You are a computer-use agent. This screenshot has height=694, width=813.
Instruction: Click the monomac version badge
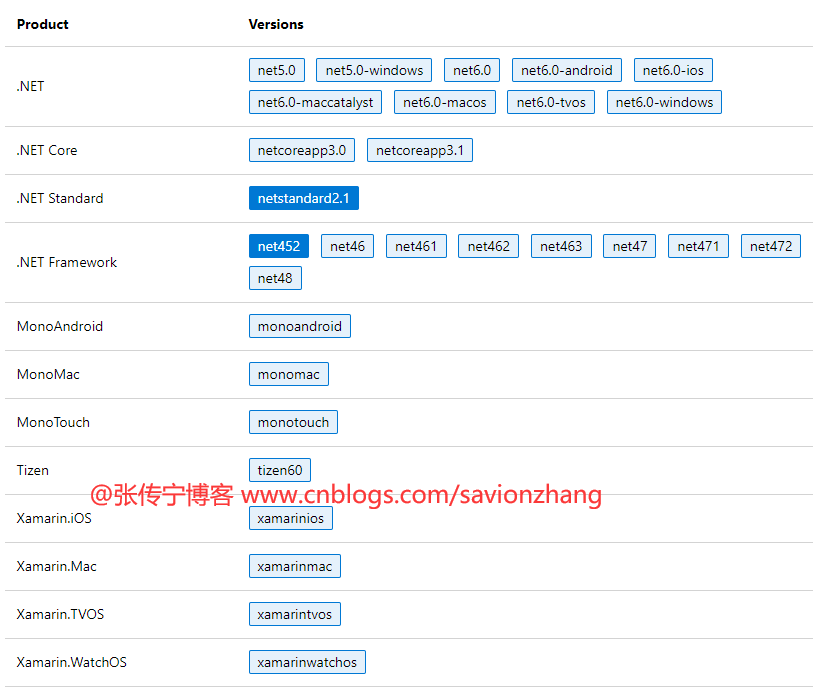(288, 374)
